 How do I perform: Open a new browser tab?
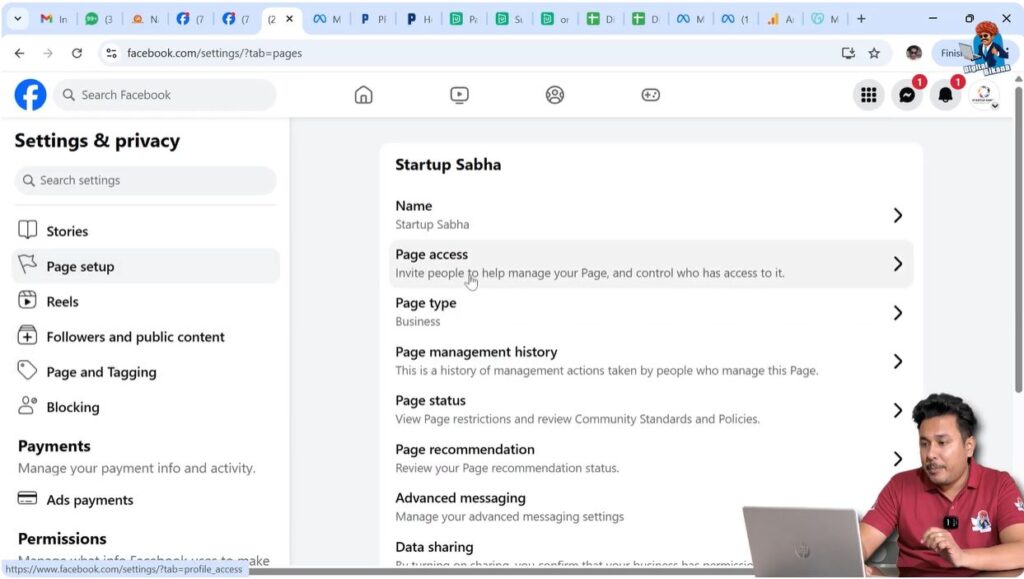861,19
